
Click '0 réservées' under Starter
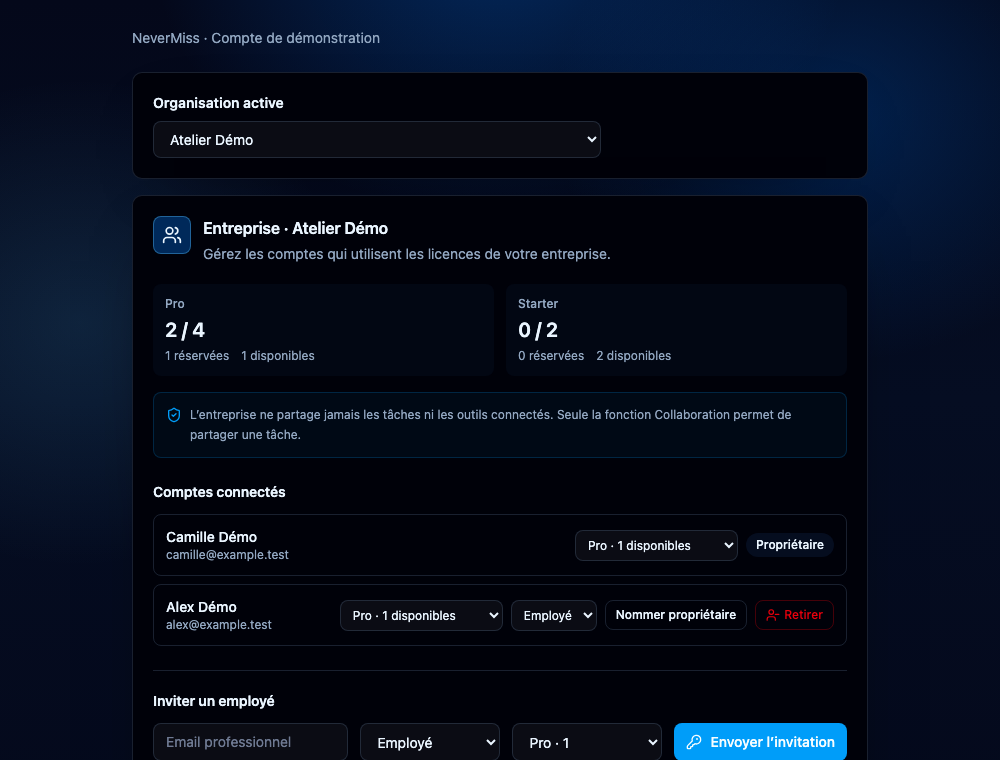pyautogui.click(x=550, y=356)
